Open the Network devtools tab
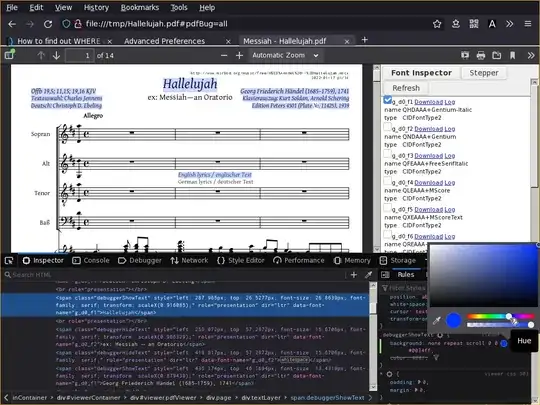Image resolution: width=540 pixels, height=405 pixels. point(189,261)
